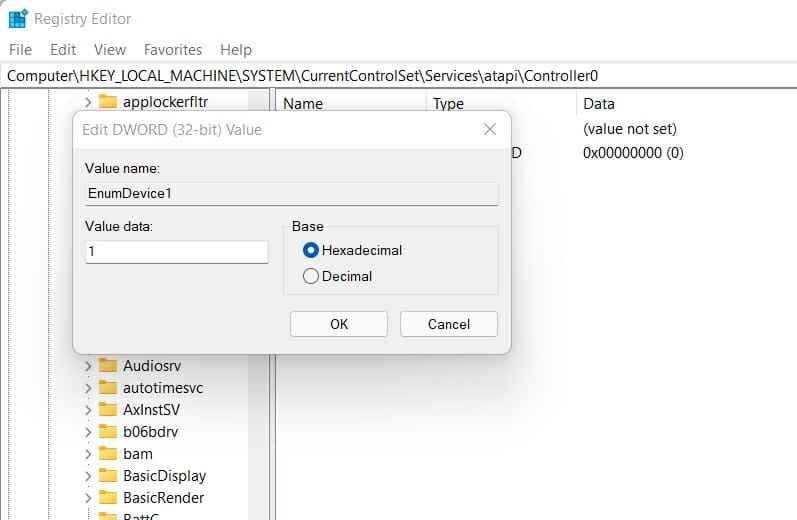Select the AxInstSV tree item
Screen dimensions: 797x520
pyautogui.click(x=151, y=410)
